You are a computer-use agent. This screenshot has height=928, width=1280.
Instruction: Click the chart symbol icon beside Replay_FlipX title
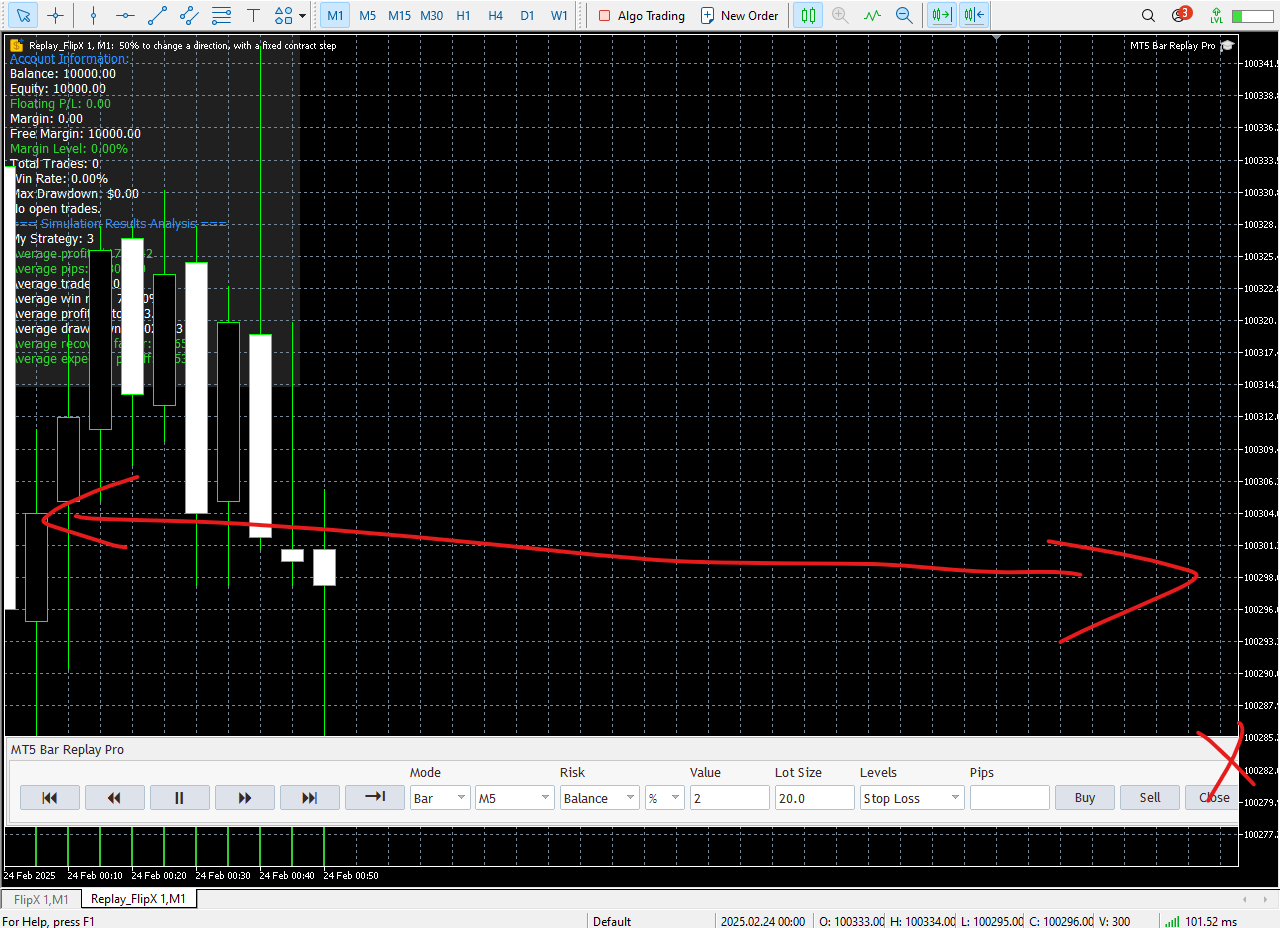pyautogui.click(x=16, y=45)
